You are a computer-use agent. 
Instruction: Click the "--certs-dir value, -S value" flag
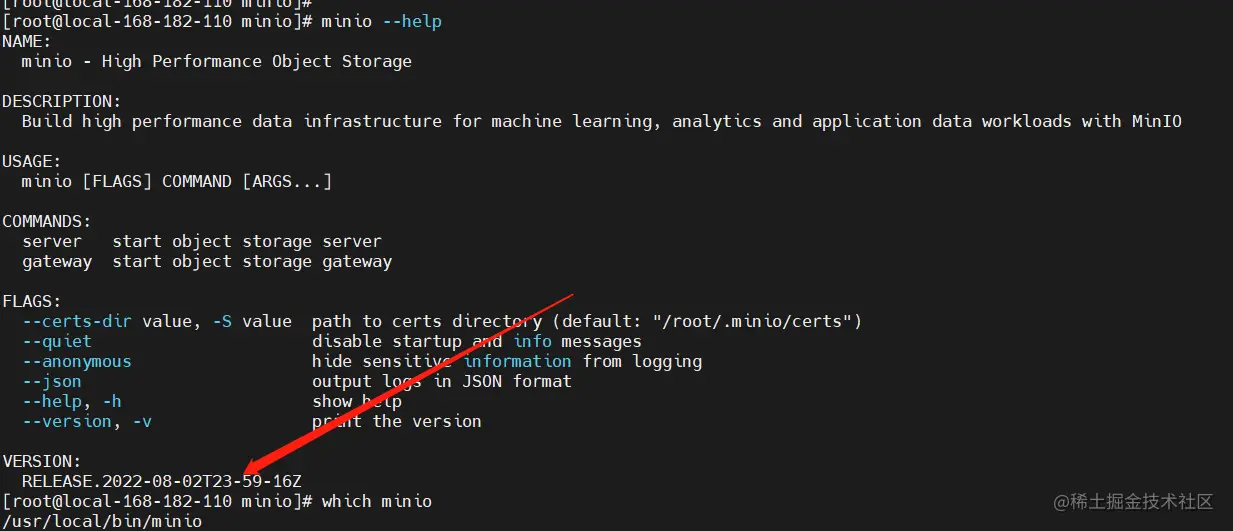point(157,321)
